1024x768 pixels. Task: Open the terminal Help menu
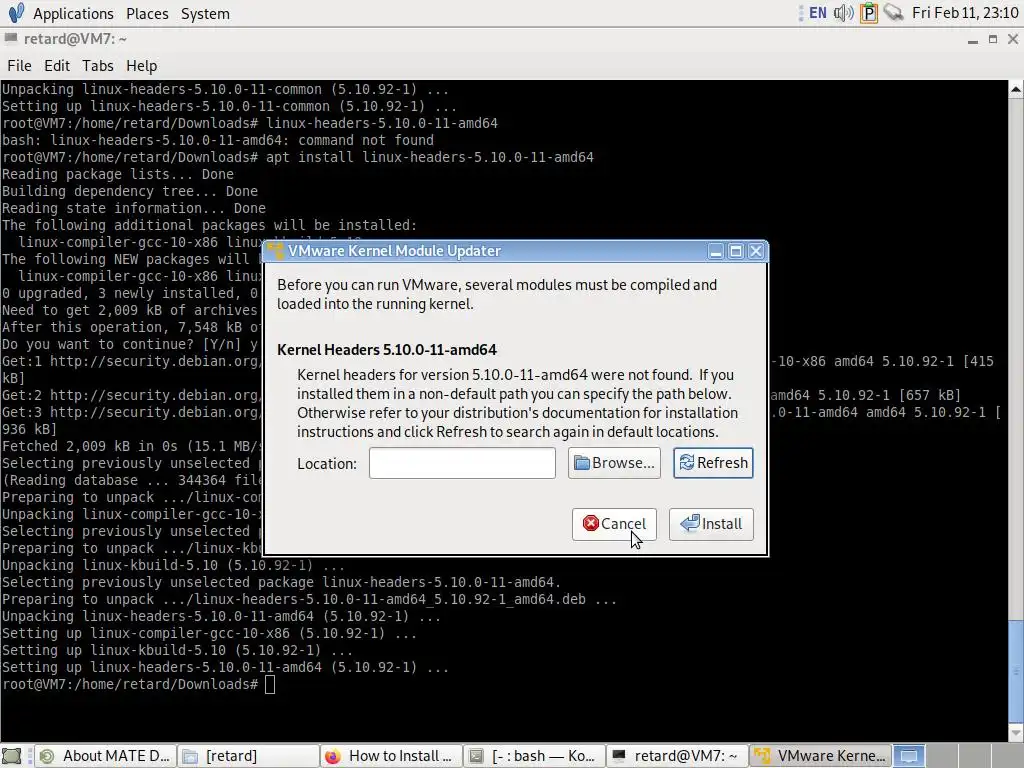[x=142, y=66]
